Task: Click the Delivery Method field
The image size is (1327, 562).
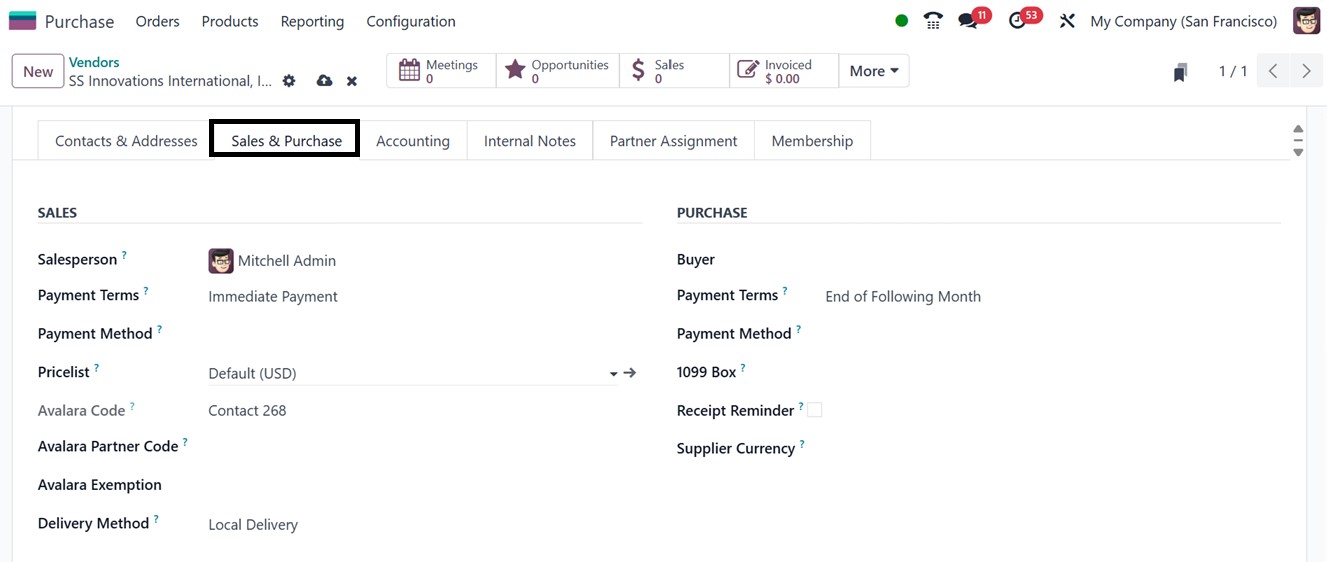Action: coord(253,525)
